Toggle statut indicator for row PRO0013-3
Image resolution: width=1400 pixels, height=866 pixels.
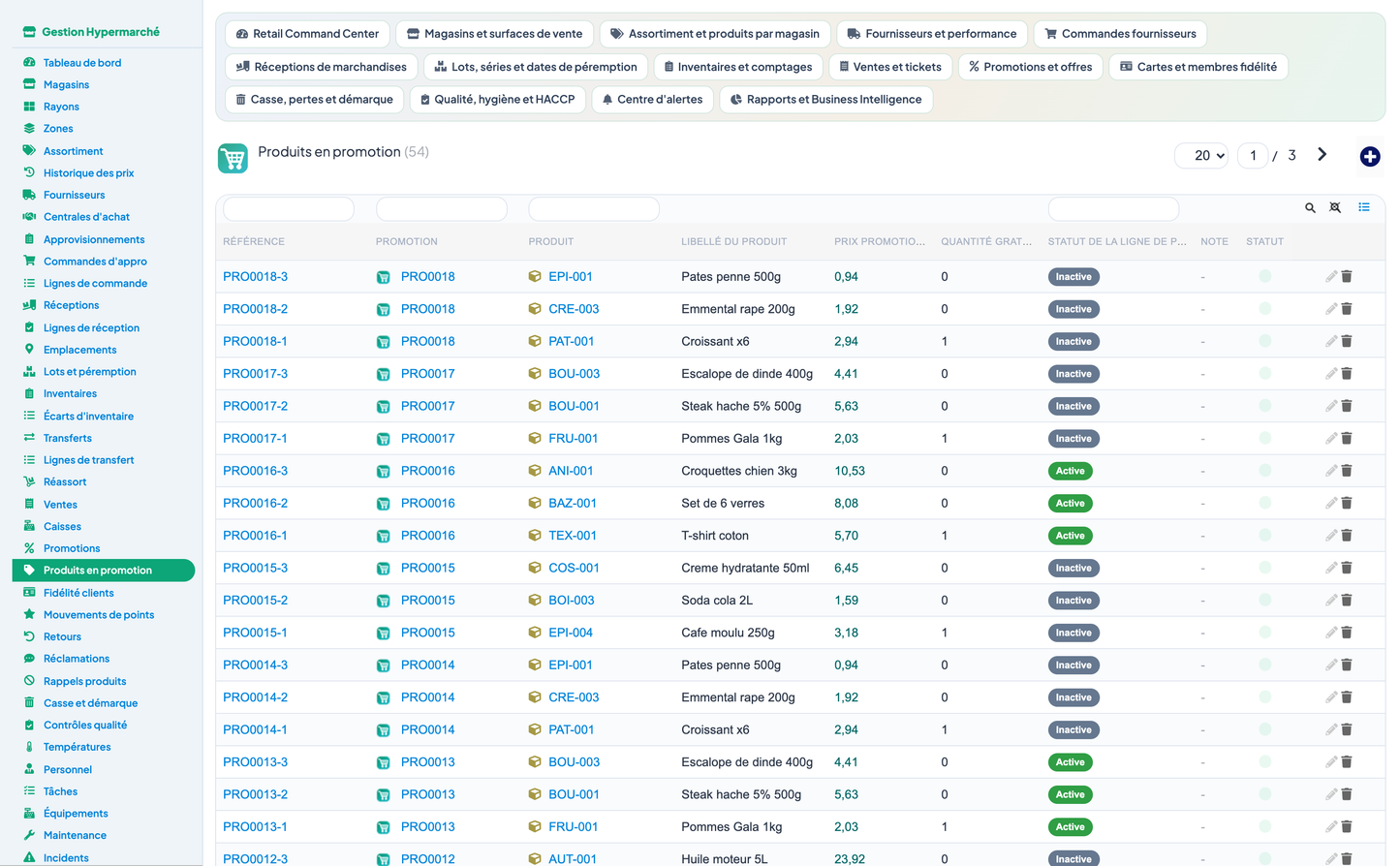[1264, 761]
